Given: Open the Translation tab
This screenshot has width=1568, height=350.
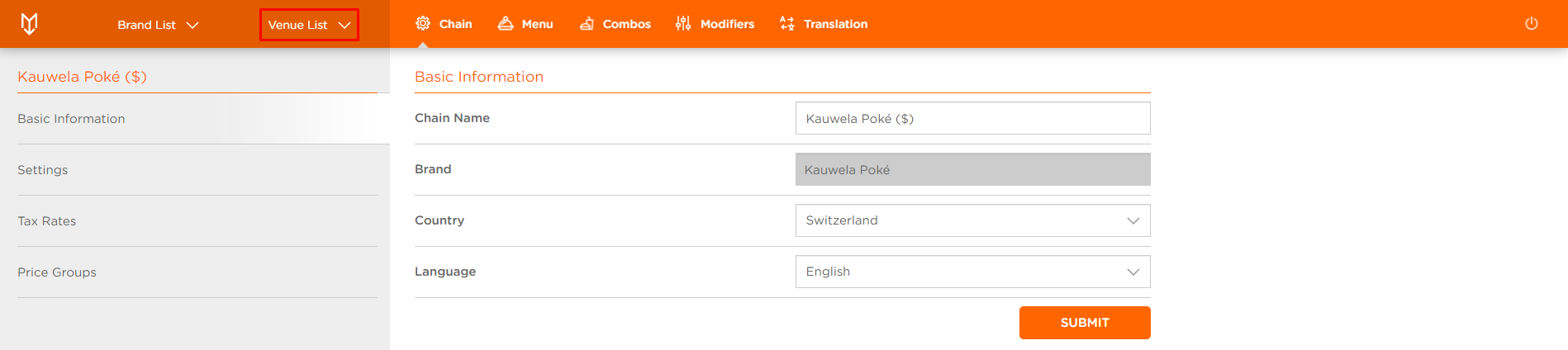Looking at the screenshot, I should pos(824,24).
